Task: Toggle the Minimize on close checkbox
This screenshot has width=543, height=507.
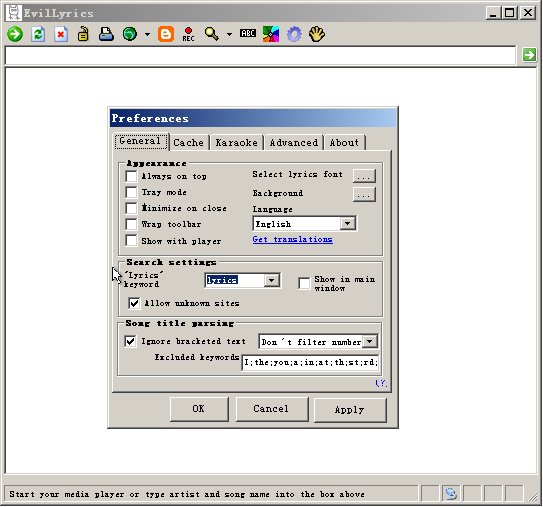Action: [131, 208]
